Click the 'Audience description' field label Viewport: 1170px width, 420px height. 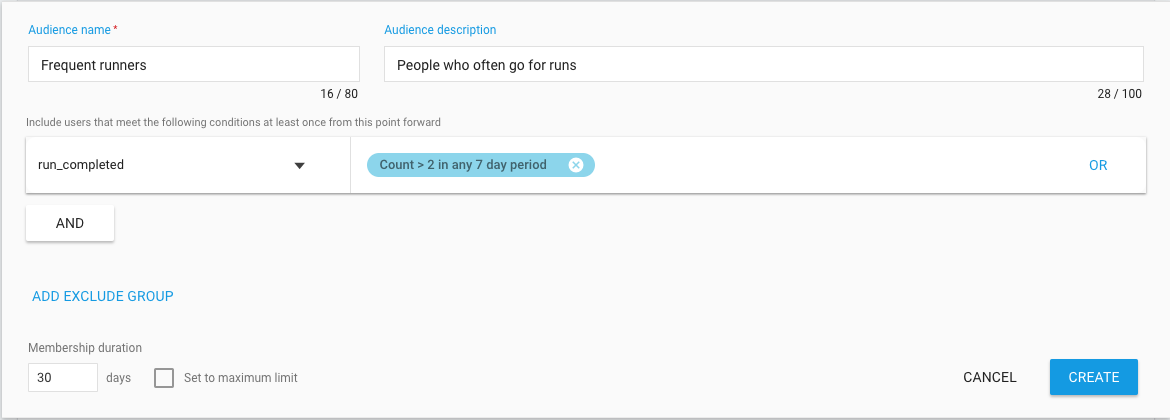(x=440, y=30)
